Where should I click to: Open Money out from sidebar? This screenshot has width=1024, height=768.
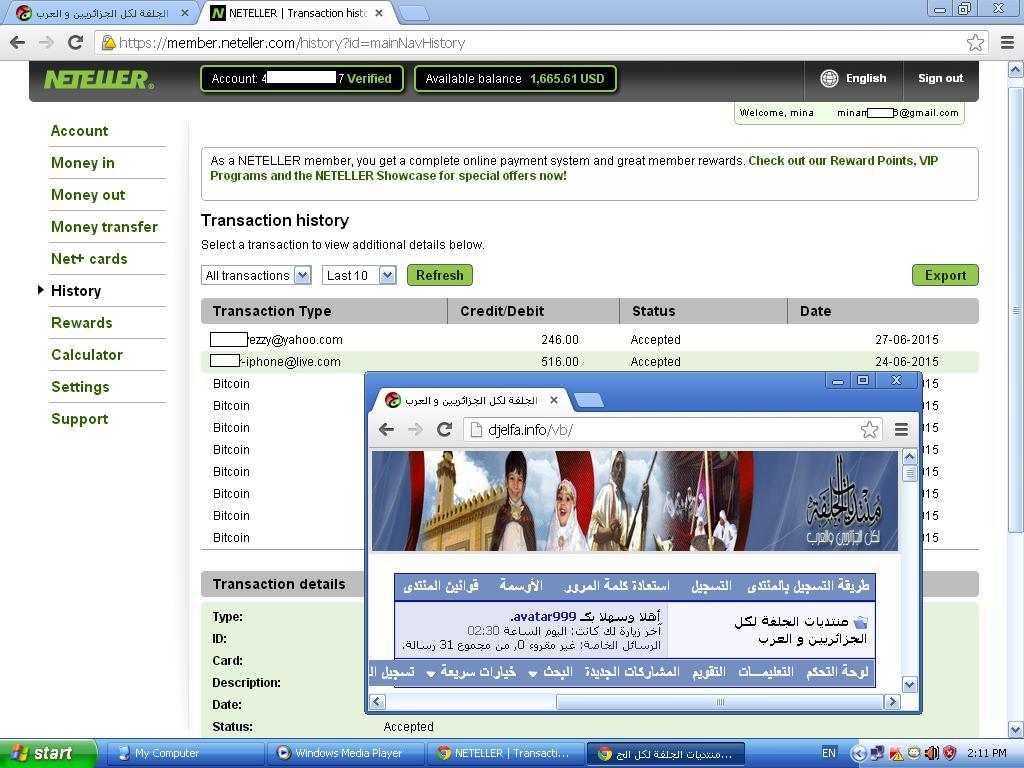[88, 195]
